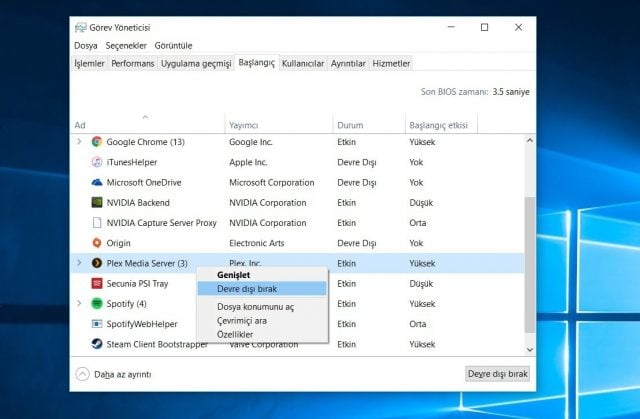Click the SpotifyWebHelper icon
Screen dimensions: 640x419
97,324
